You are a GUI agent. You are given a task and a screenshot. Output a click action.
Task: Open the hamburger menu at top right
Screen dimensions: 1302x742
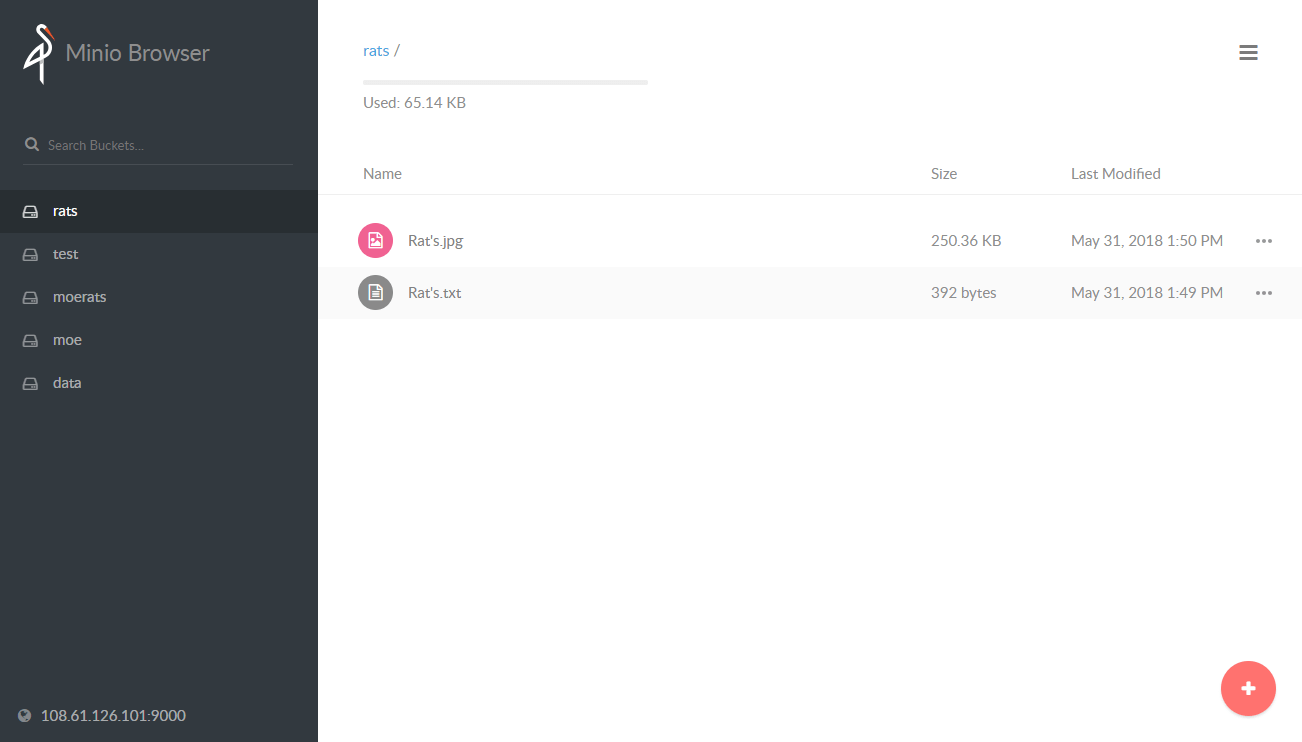pyautogui.click(x=1248, y=53)
